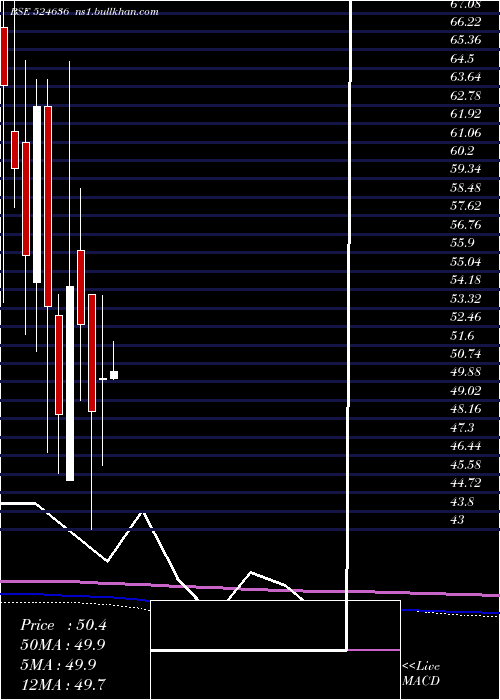This screenshot has height=700, width=500.
Task: Select the 64.5 price axis label
Action: 462,59
